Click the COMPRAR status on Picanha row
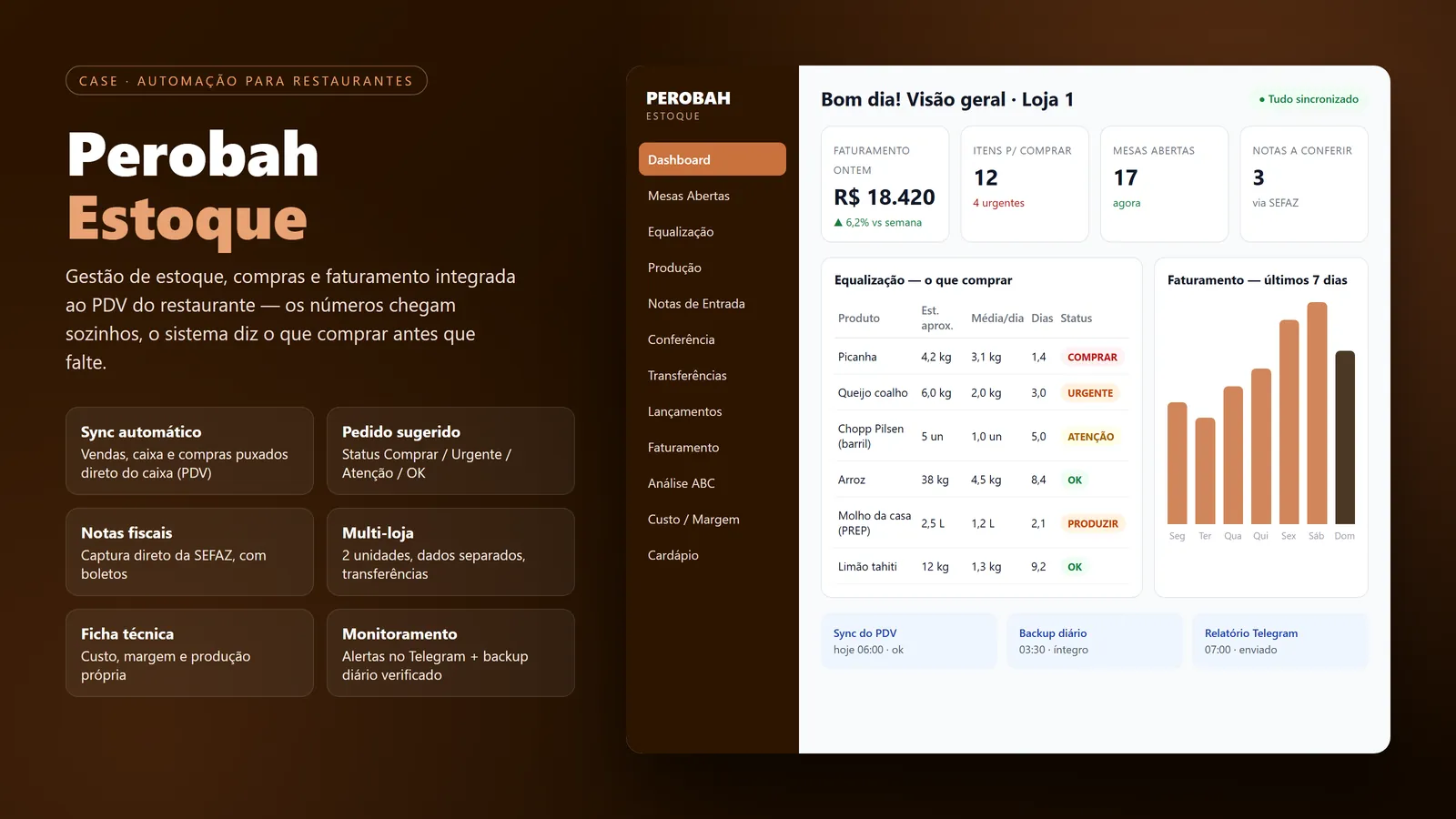Image resolution: width=1456 pixels, height=819 pixels. [x=1092, y=358]
